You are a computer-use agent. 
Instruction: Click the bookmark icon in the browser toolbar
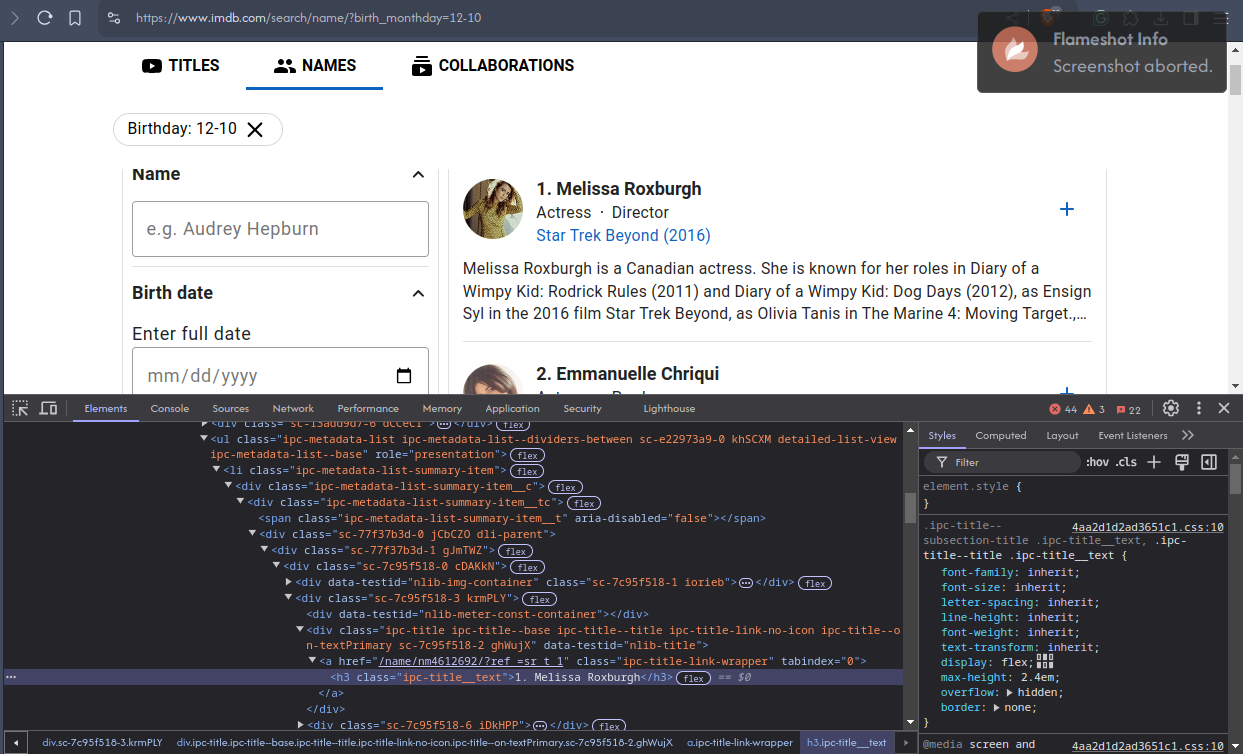(75, 17)
